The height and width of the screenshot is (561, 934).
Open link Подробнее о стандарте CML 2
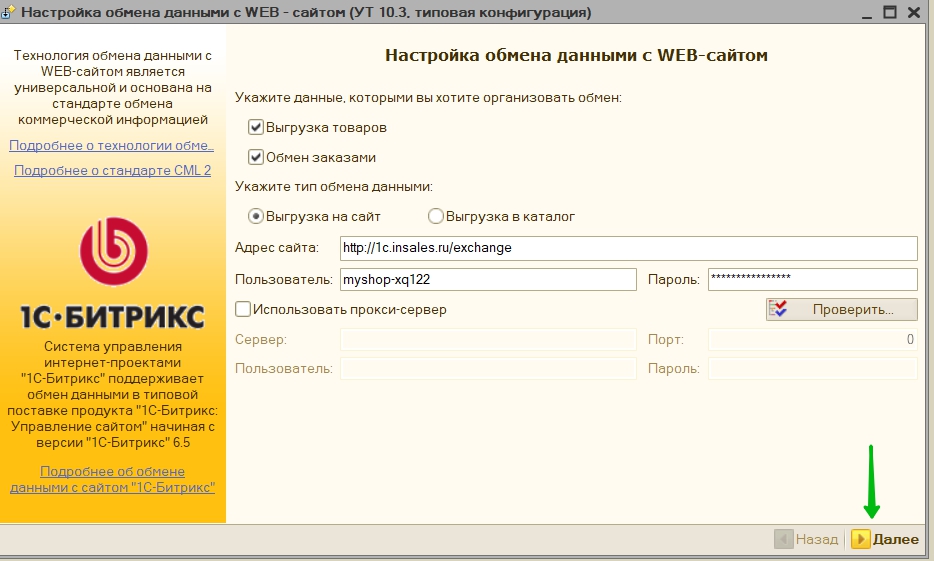[x=113, y=170]
